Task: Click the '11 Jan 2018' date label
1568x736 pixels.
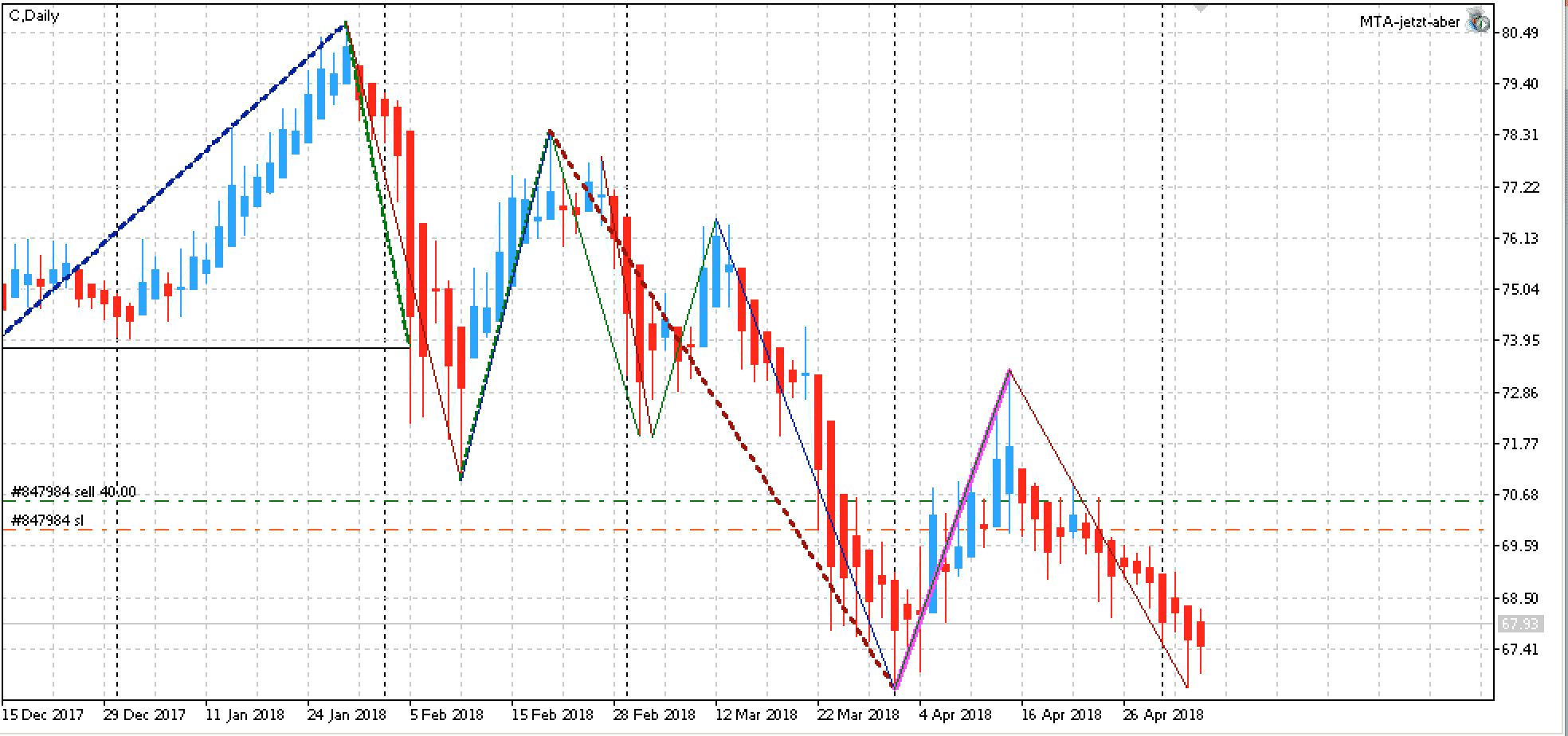Action: click(x=245, y=714)
